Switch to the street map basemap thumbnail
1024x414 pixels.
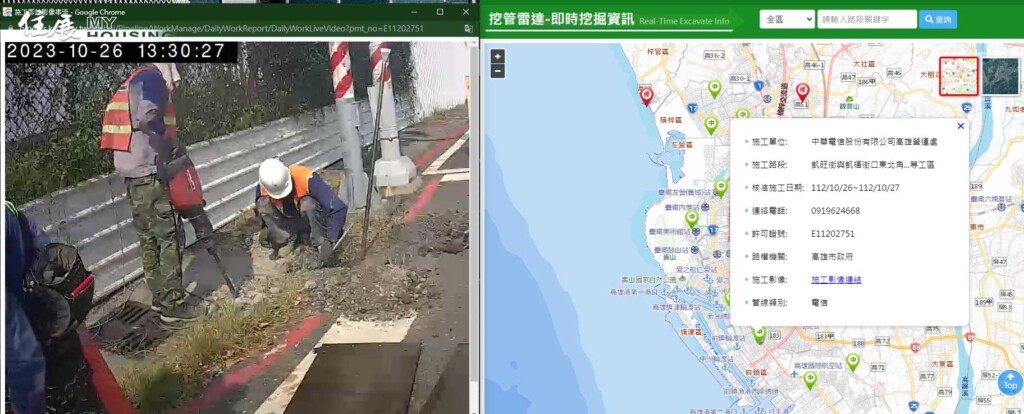958,76
